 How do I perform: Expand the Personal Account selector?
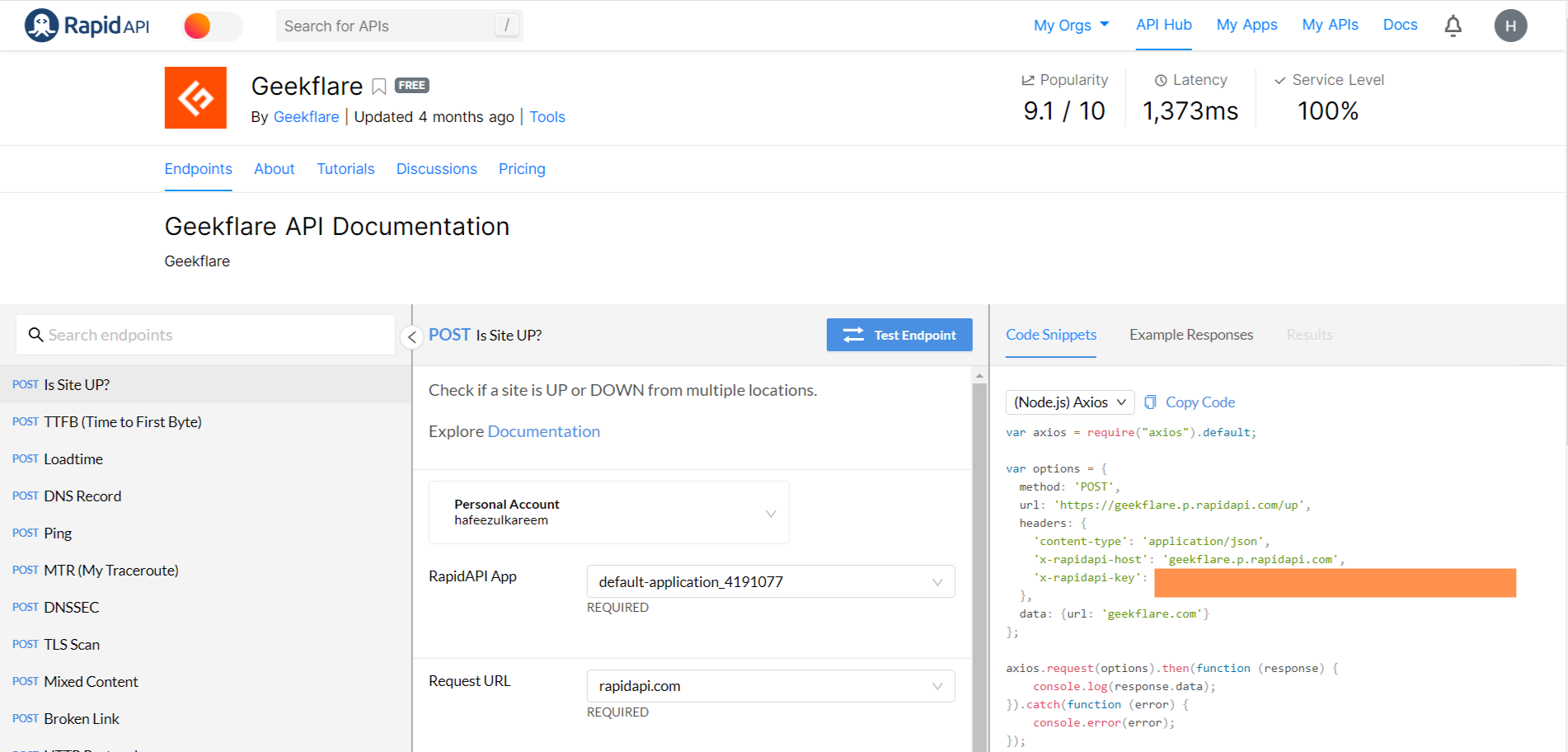pyautogui.click(x=608, y=512)
